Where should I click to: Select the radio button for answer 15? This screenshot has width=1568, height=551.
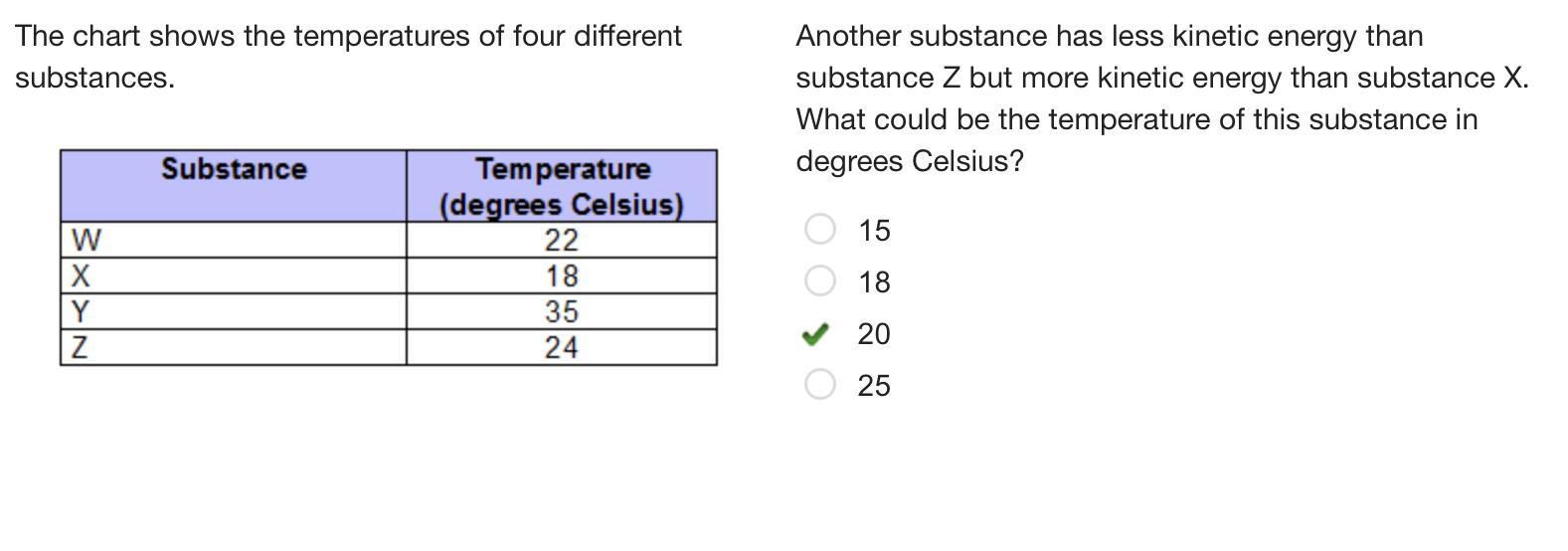pyautogui.click(x=819, y=229)
